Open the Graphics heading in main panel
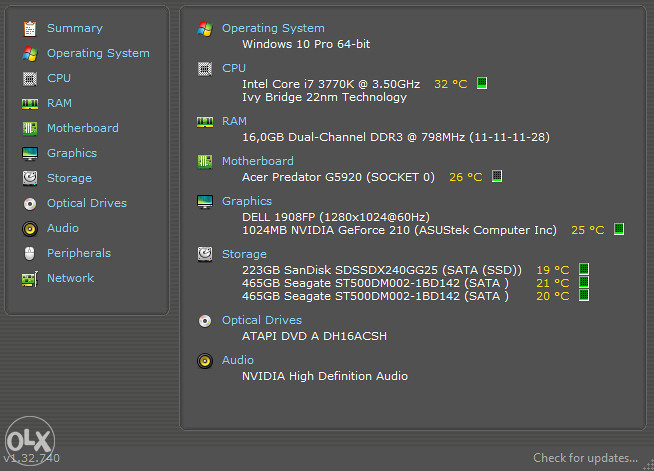Image resolution: width=654 pixels, height=471 pixels. (247, 201)
